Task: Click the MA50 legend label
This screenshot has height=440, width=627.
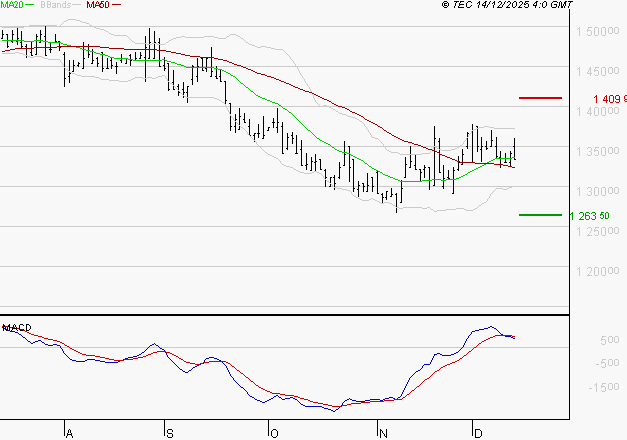Action: click(x=98, y=5)
